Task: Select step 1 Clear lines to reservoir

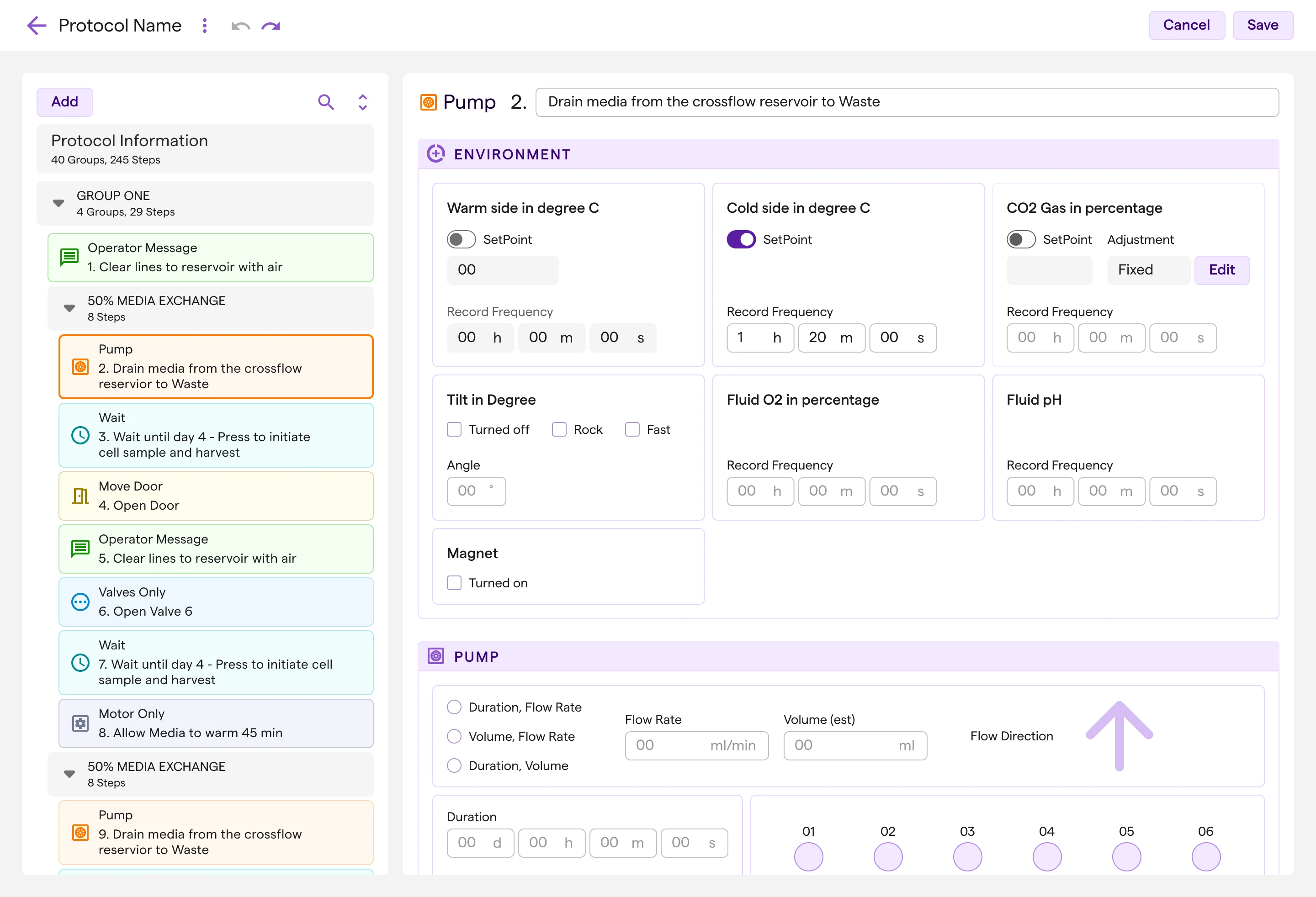Action: click(x=210, y=258)
